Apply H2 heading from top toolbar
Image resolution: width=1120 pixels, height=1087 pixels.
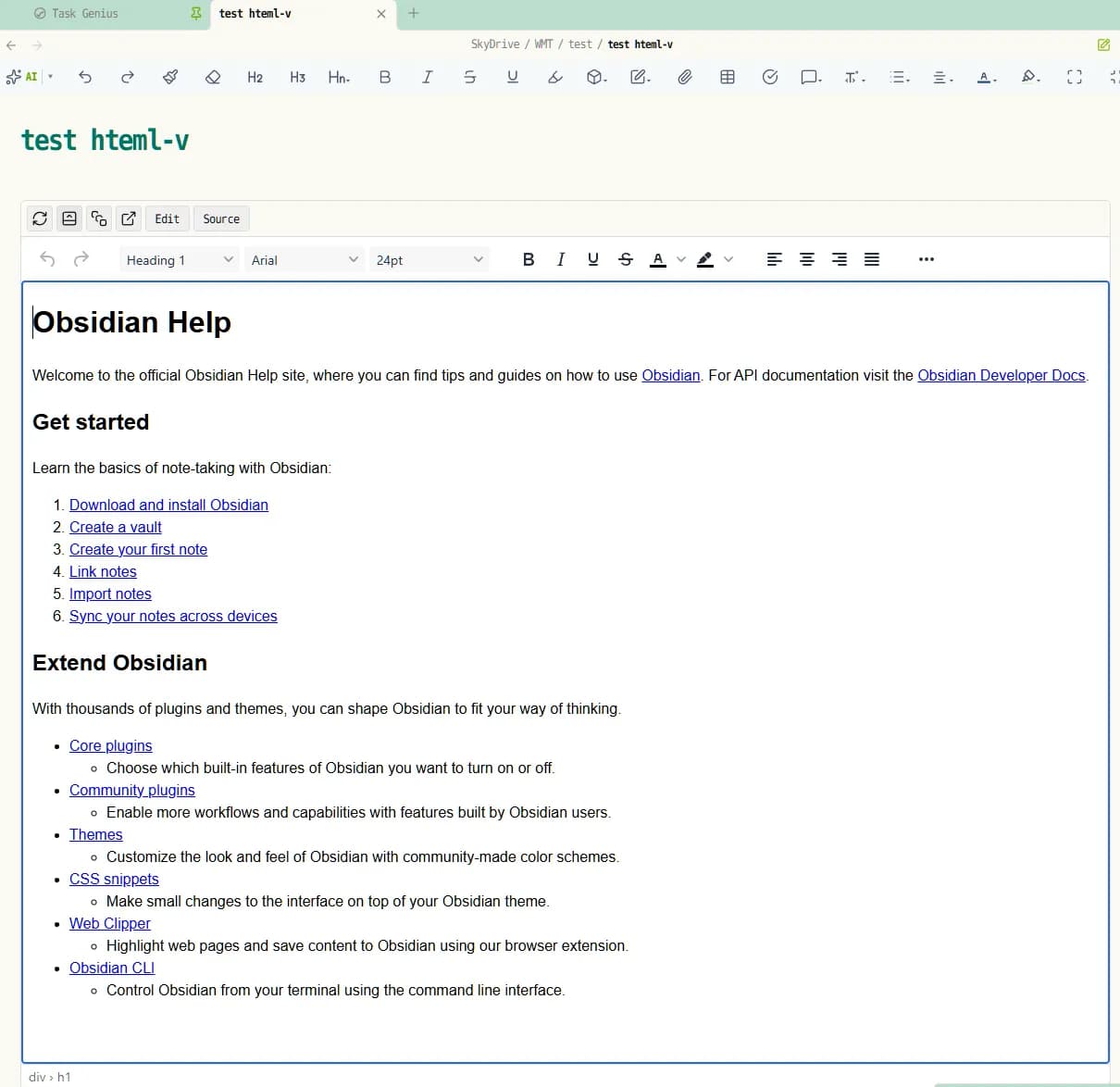[x=255, y=77]
